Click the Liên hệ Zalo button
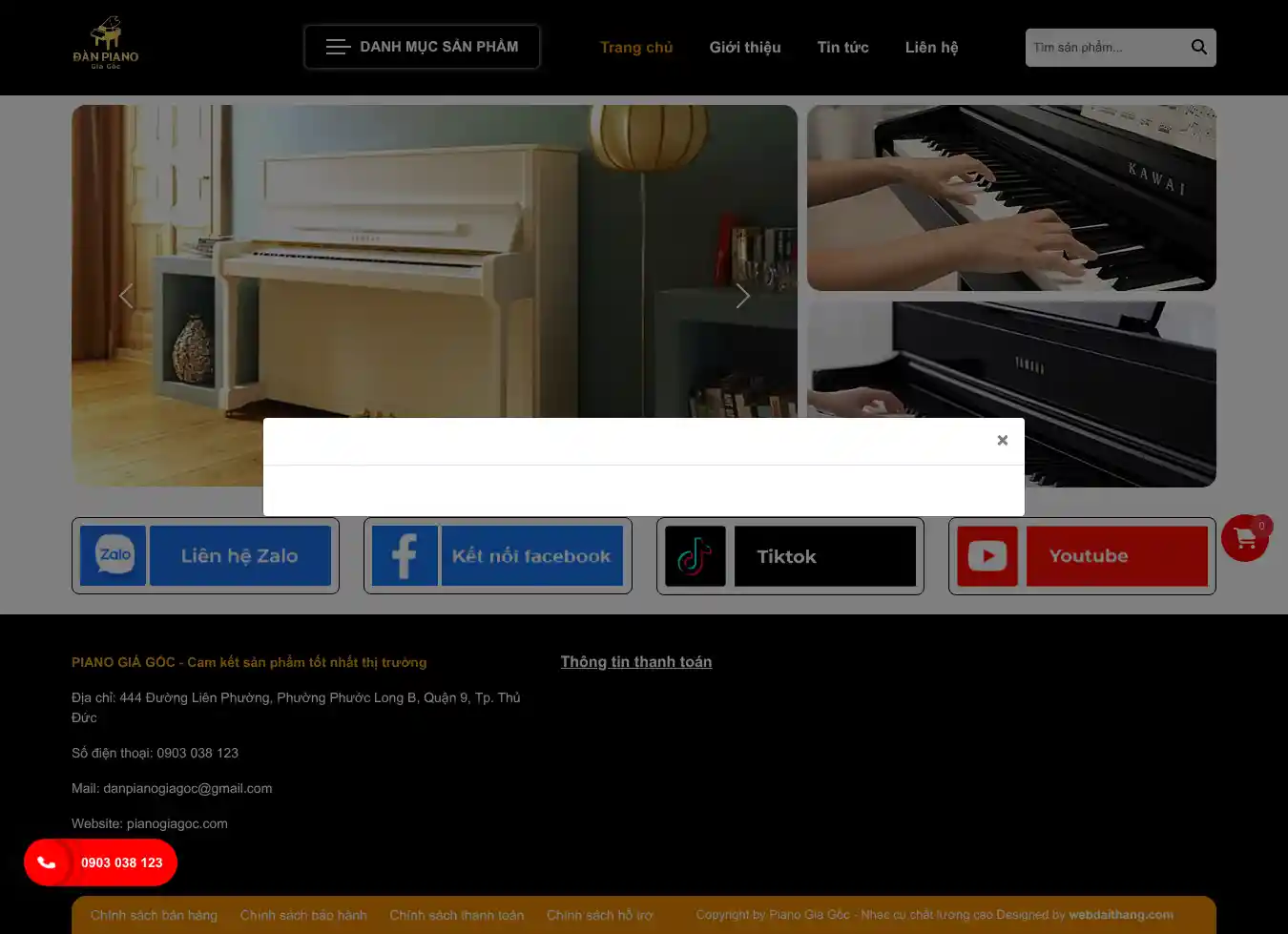The height and width of the screenshot is (934, 1288). click(x=239, y=555)
